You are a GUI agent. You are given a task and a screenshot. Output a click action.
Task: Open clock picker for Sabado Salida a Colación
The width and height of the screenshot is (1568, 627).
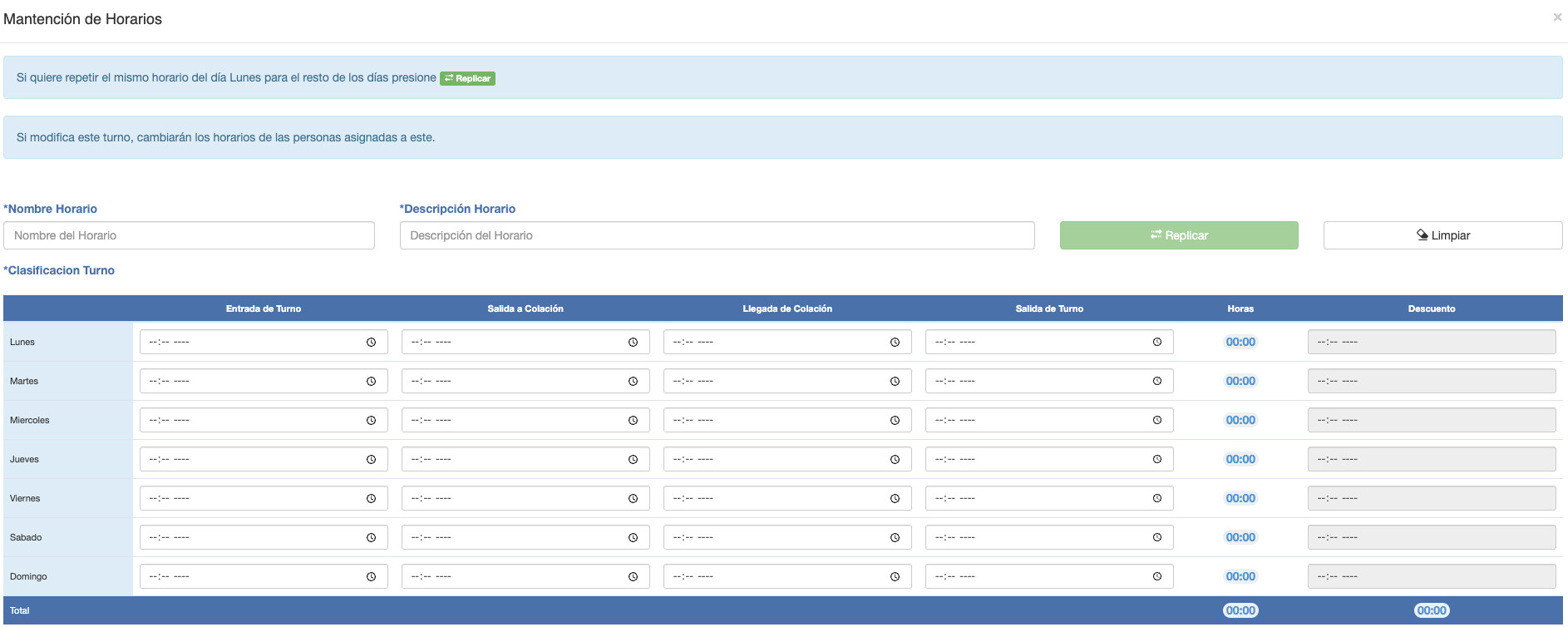633,537
